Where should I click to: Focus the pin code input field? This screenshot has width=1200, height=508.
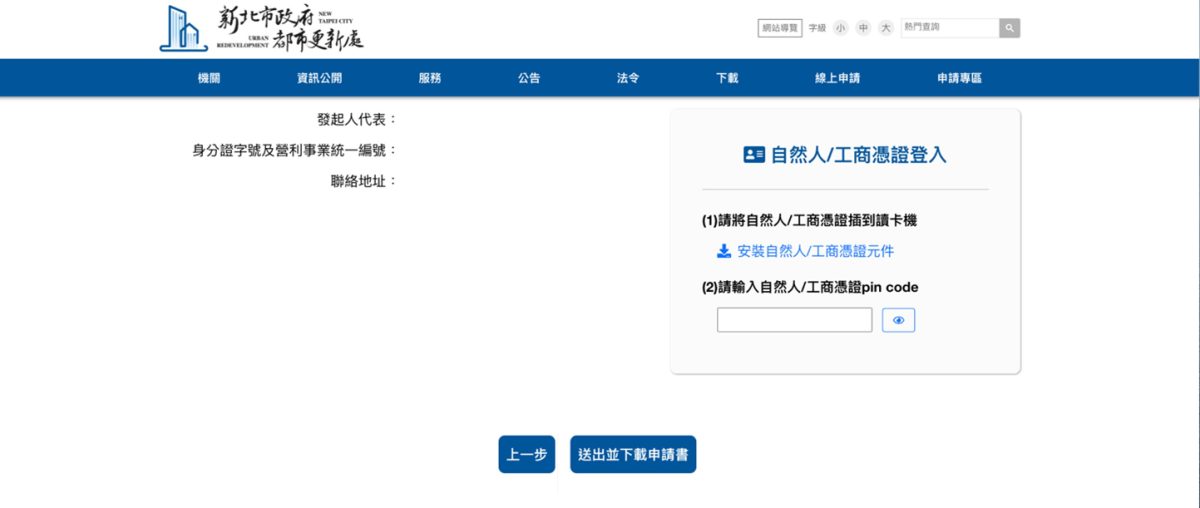pos(794,320)
